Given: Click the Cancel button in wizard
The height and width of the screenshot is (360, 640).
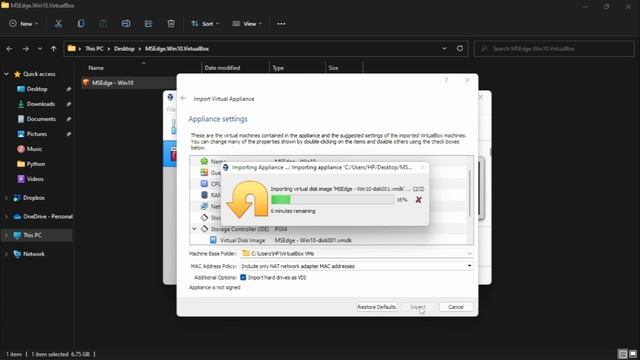Looking at the screenshot, I should pyautogui.click(x=456, y=307).
